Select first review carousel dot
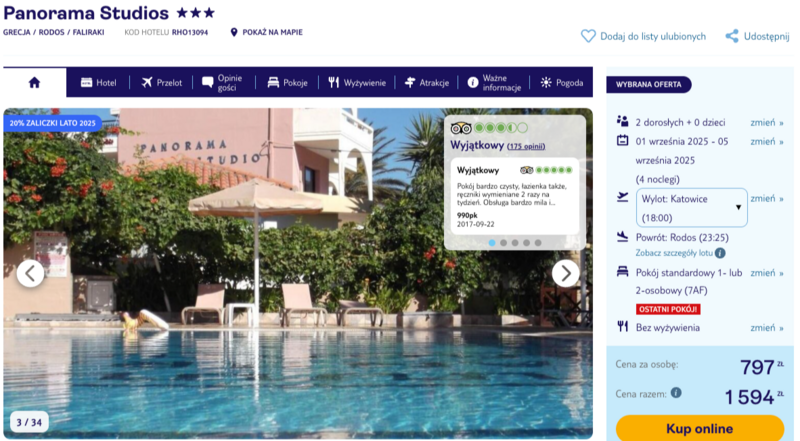Viewport: 800px width, 441px height. [x=492, y=243]
